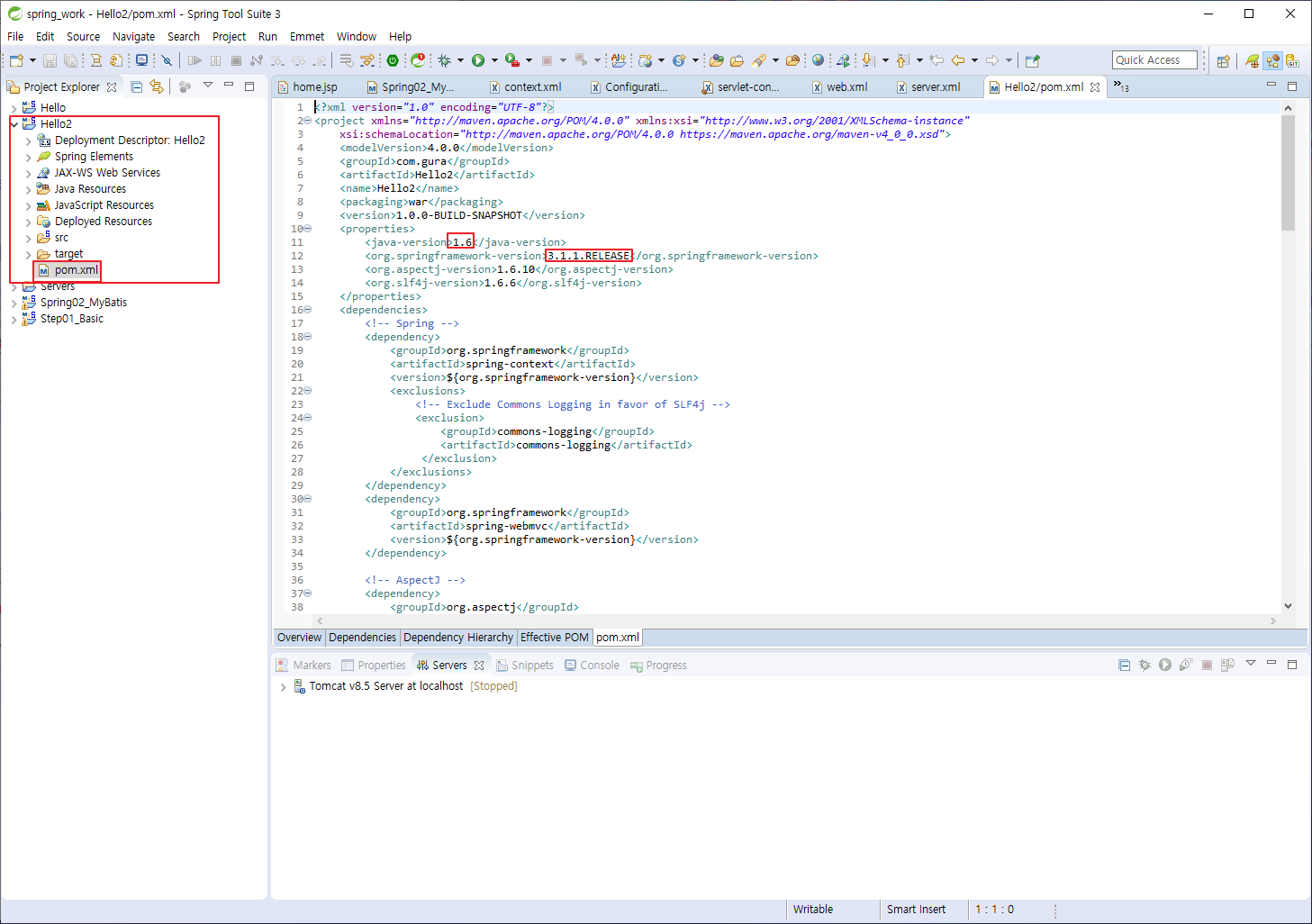Click Collapse All in Project Explorer

pyautogui.click(x=136, y=86)
